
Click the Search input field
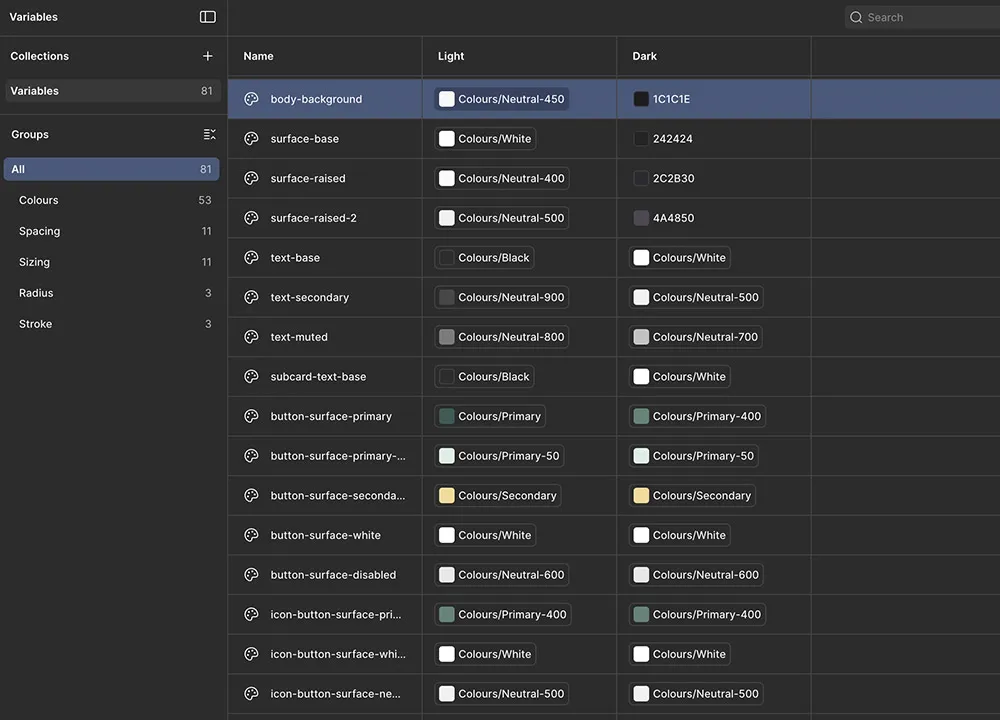point(922,17)
